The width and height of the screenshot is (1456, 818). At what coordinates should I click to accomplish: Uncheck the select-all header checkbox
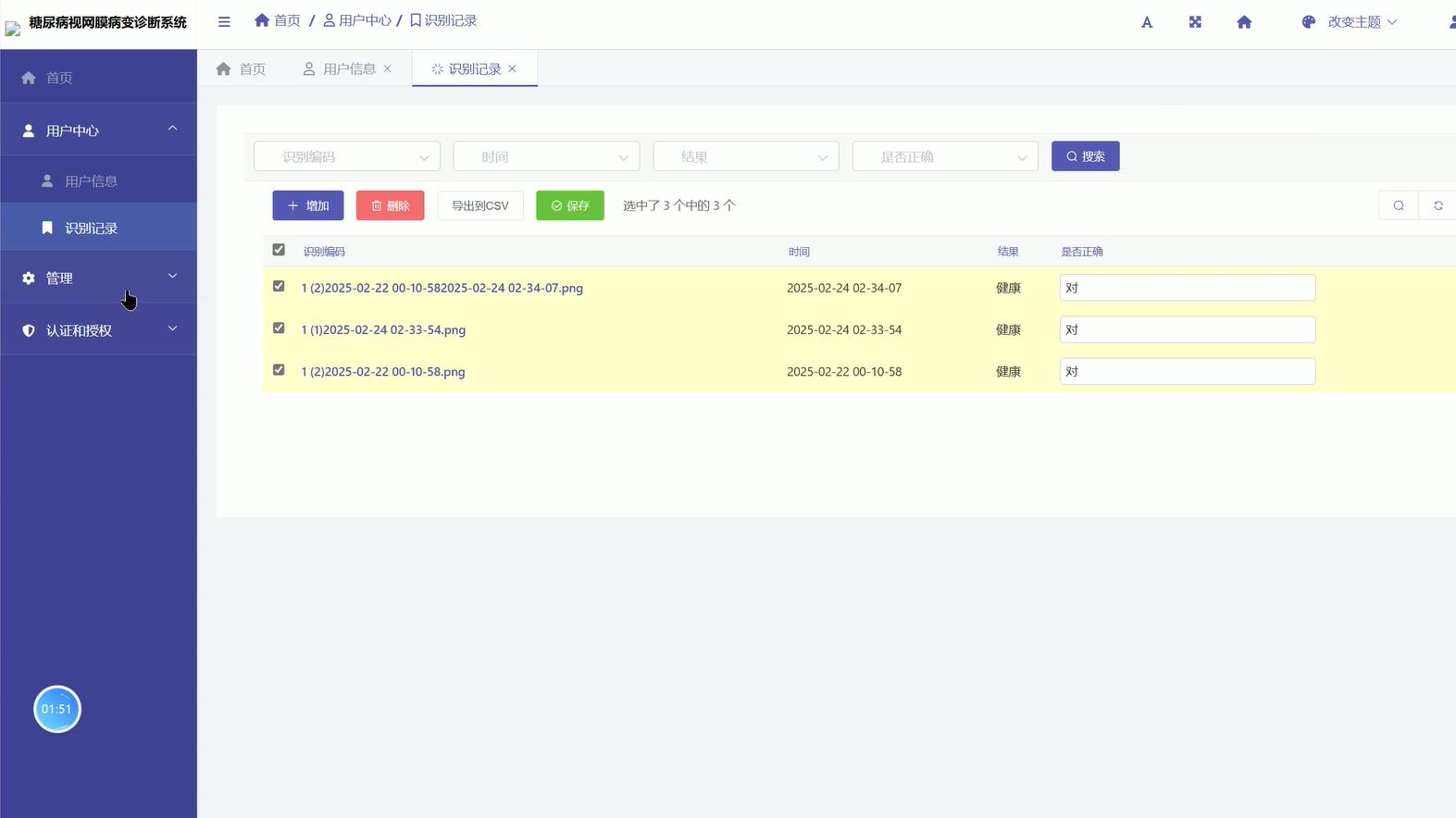click(279, 250)
